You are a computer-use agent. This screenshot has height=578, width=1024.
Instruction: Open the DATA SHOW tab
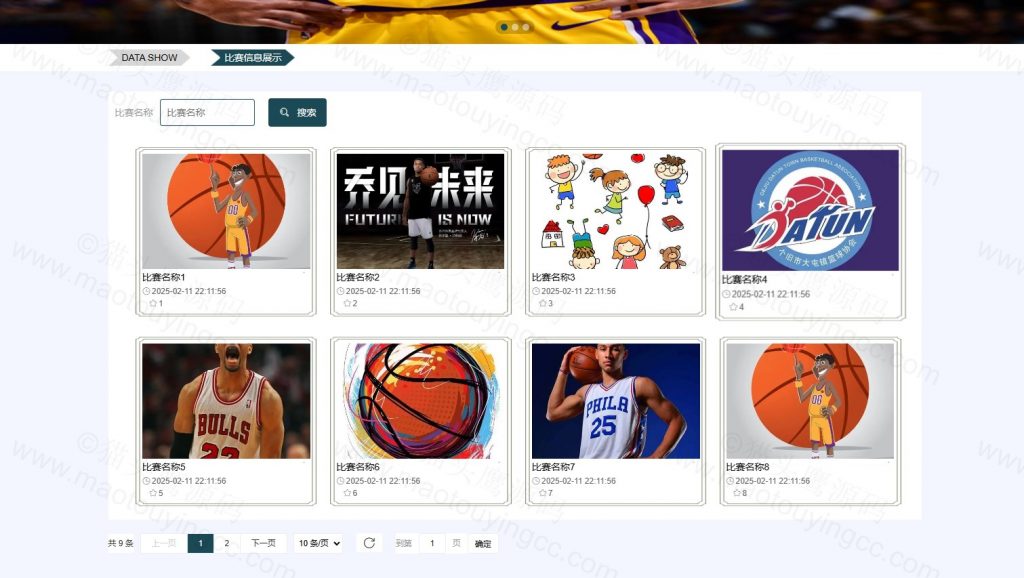149,57
